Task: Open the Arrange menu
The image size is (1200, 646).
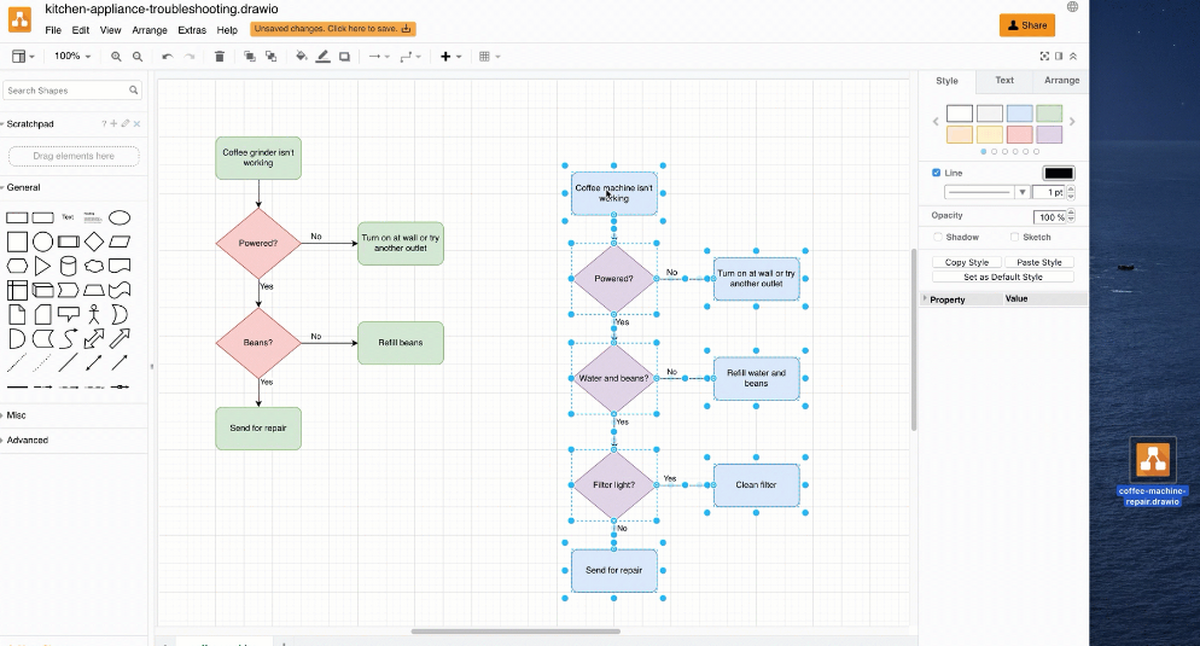Action: click(x=150, y=30)
